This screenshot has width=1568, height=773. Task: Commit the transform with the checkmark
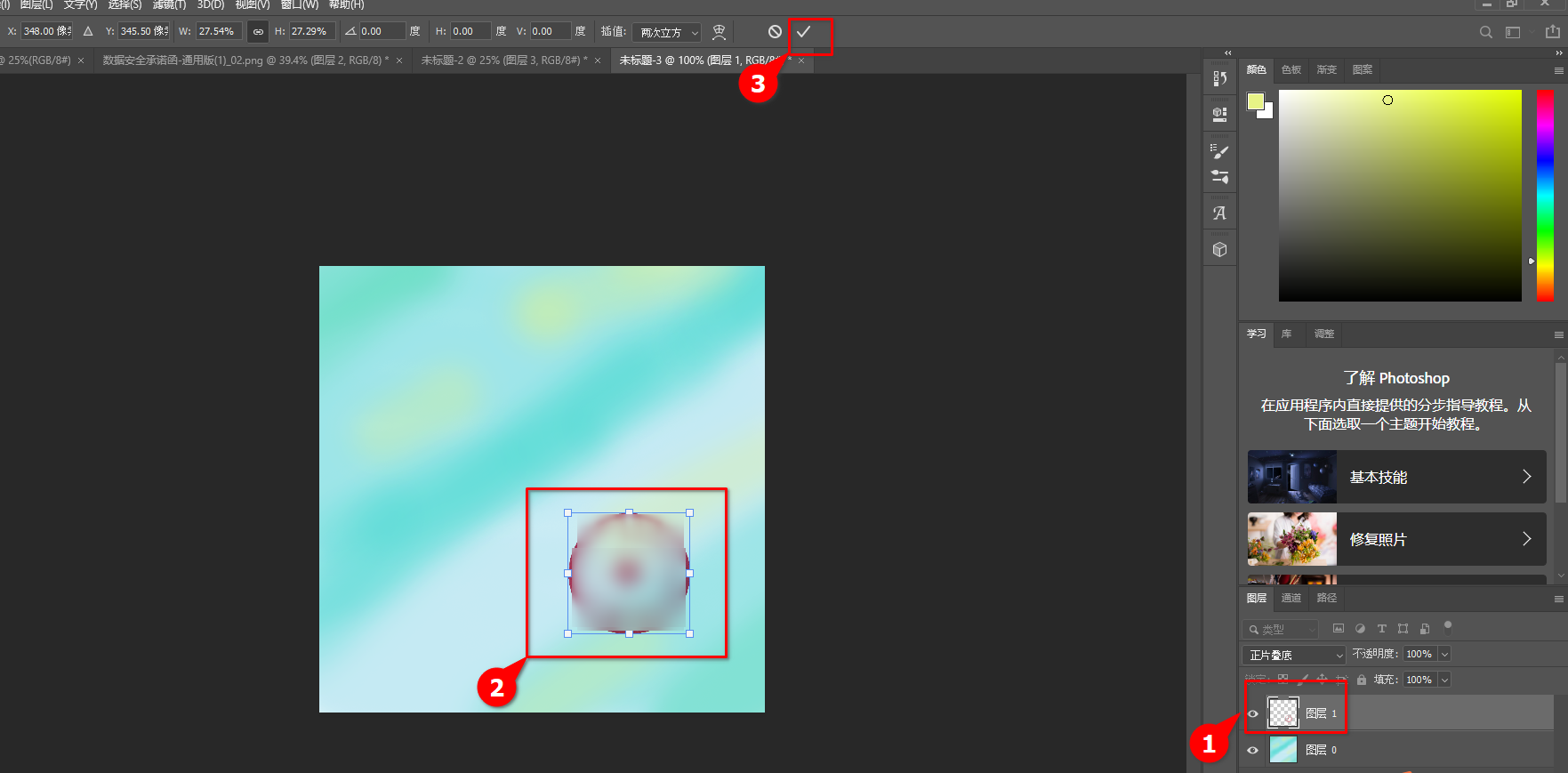click(x=803, y=32)
